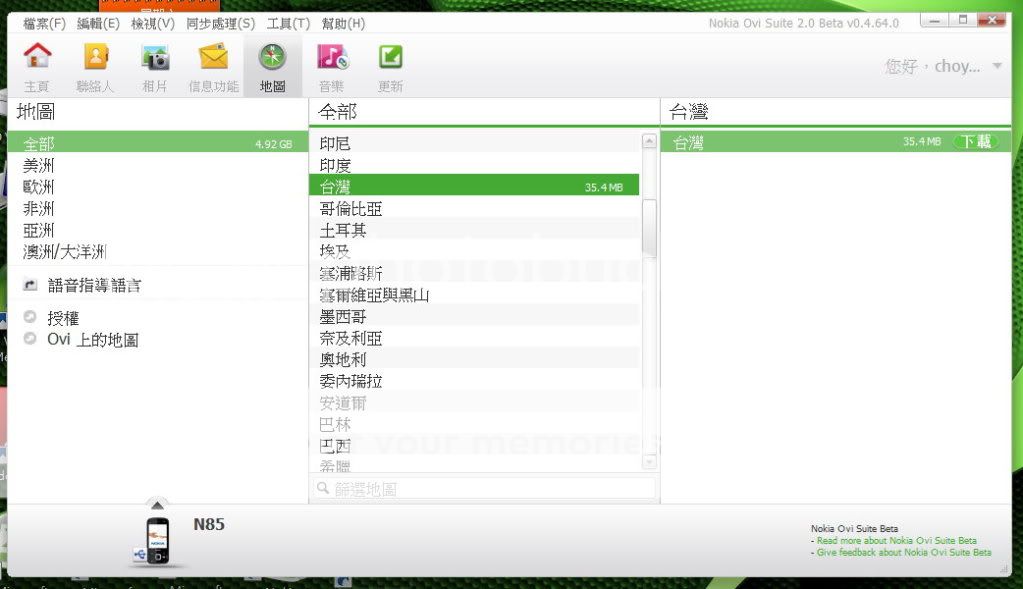Open Give feedback about Nokia Ovi Suite Beta link
This screenshot has height=589, width=1023.
click(x=904, y=552)
